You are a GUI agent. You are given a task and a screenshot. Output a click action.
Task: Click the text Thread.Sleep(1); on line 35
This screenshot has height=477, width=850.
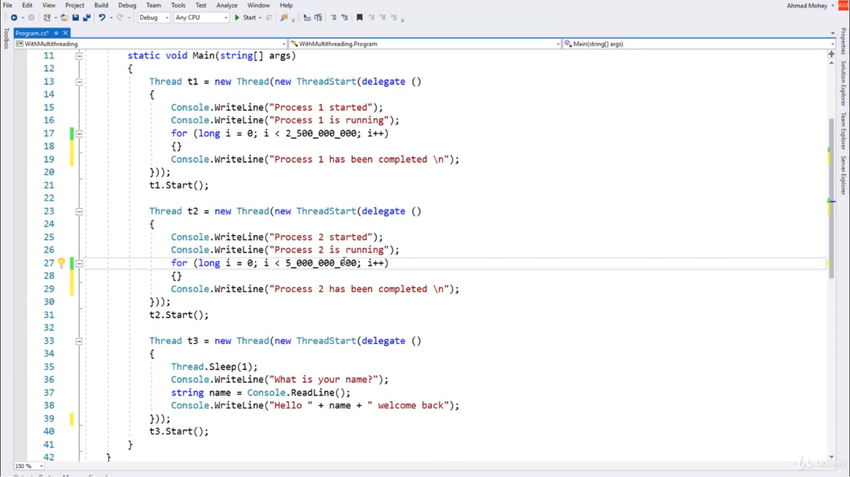click(x=214, y=367)
